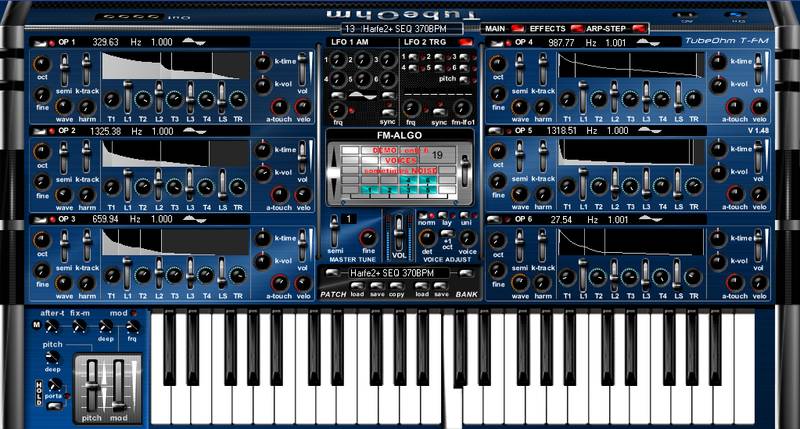
Task: Click the FM-ALGO number 19 display
Action: tap(437, 155)
